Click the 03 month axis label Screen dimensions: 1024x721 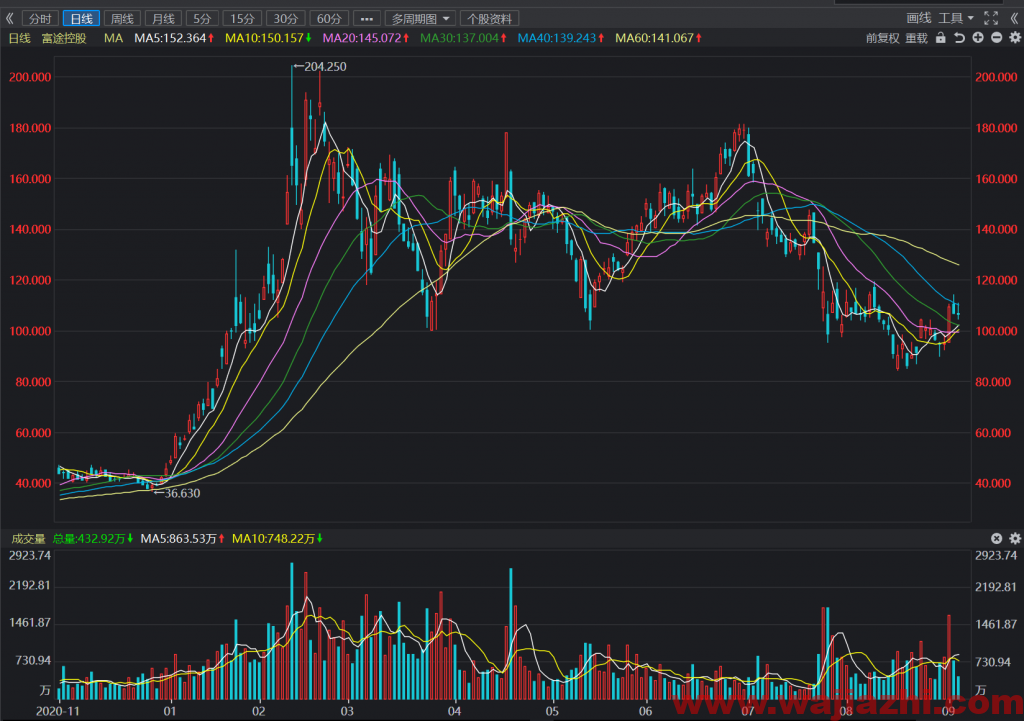347,711
